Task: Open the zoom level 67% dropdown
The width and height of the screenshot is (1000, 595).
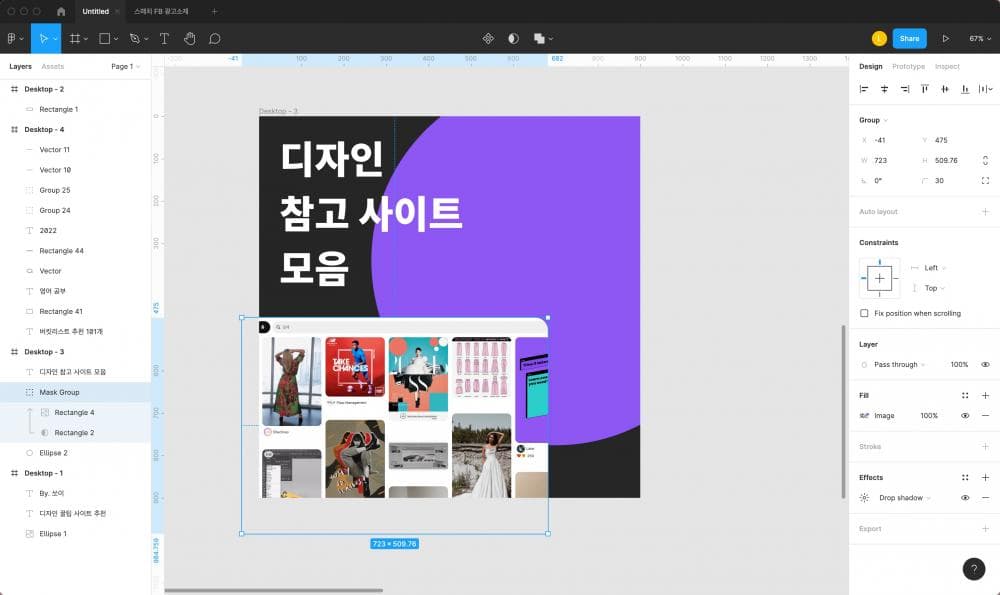Action: 978,38
